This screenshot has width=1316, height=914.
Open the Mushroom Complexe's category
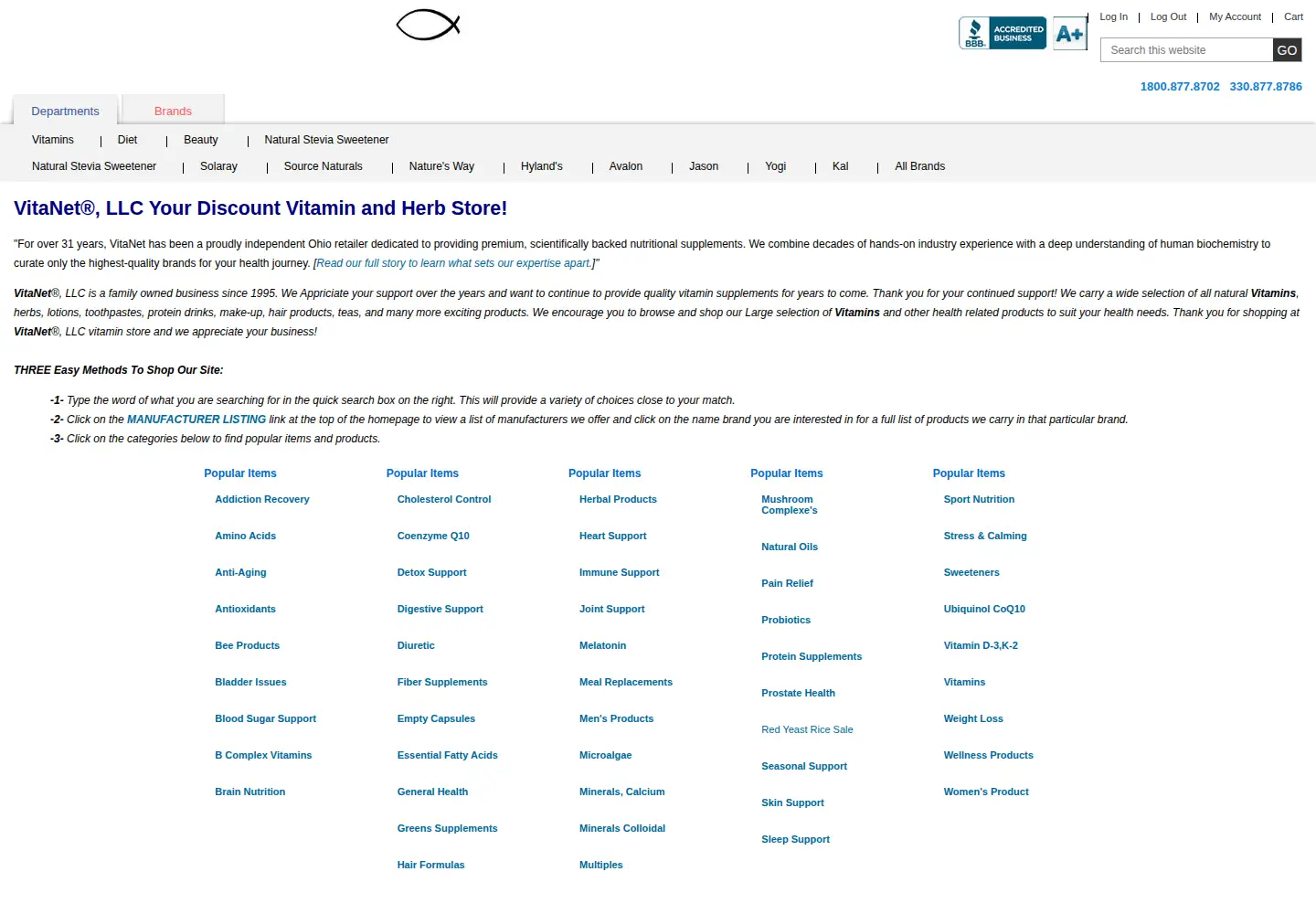(x=790, y=505)
